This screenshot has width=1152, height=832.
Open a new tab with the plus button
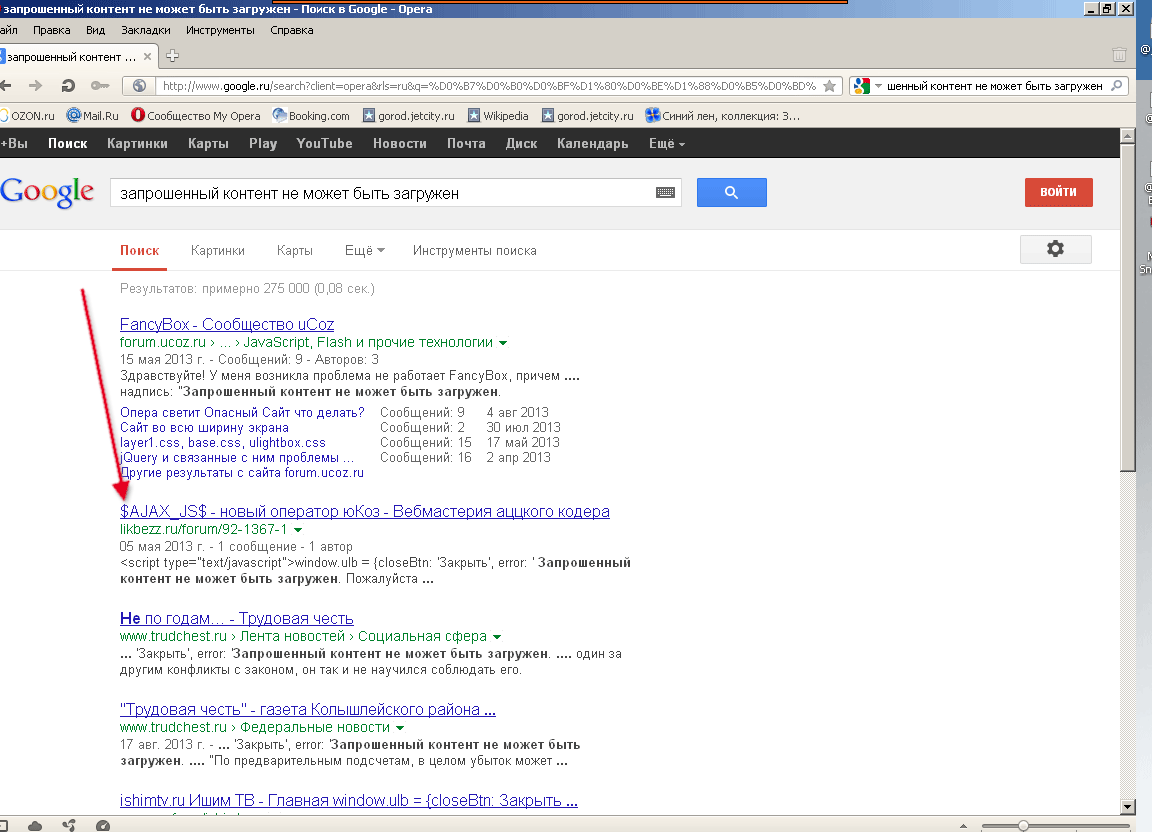tap(173, 56)
